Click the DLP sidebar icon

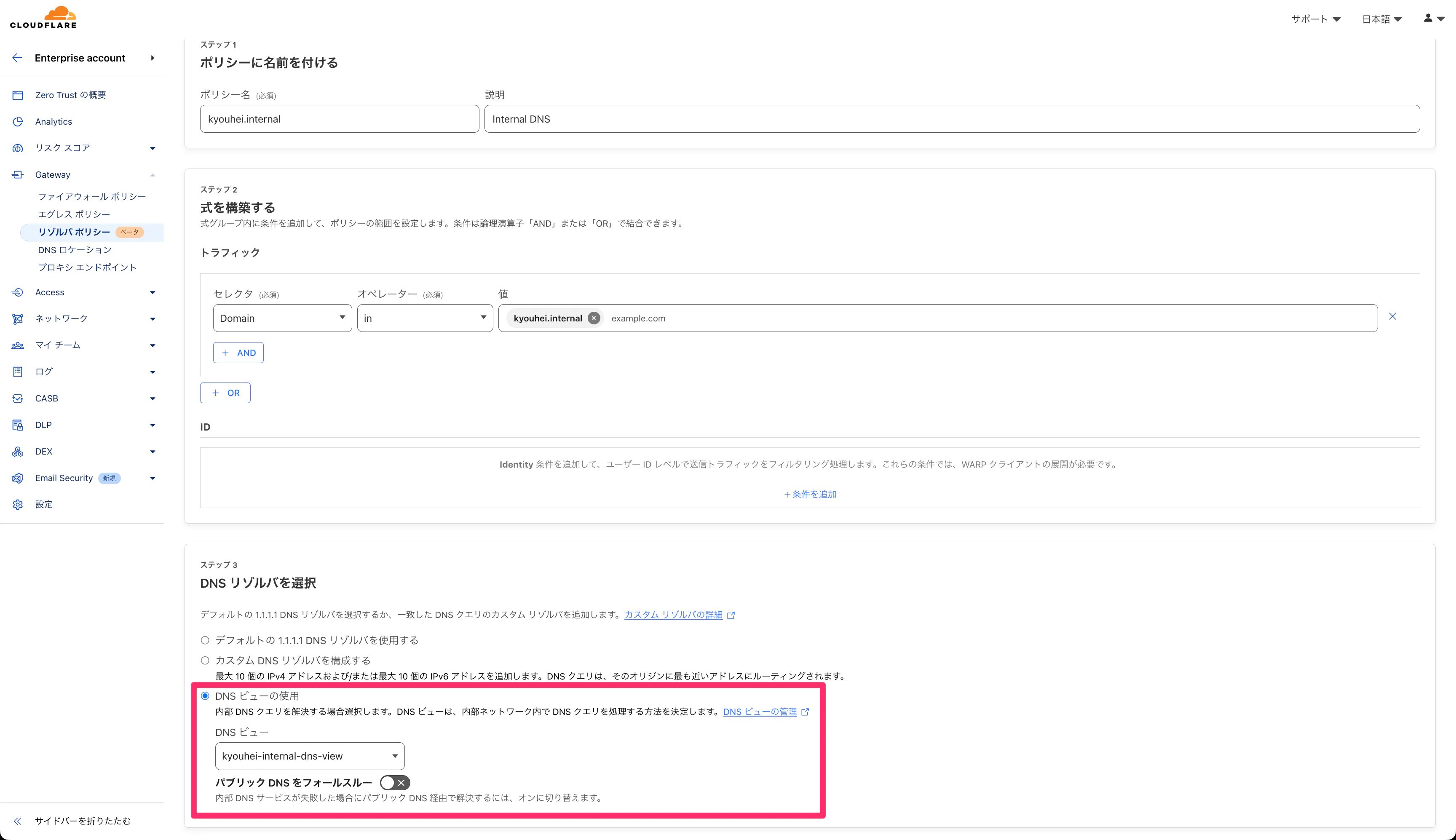(x=18, y=425)
